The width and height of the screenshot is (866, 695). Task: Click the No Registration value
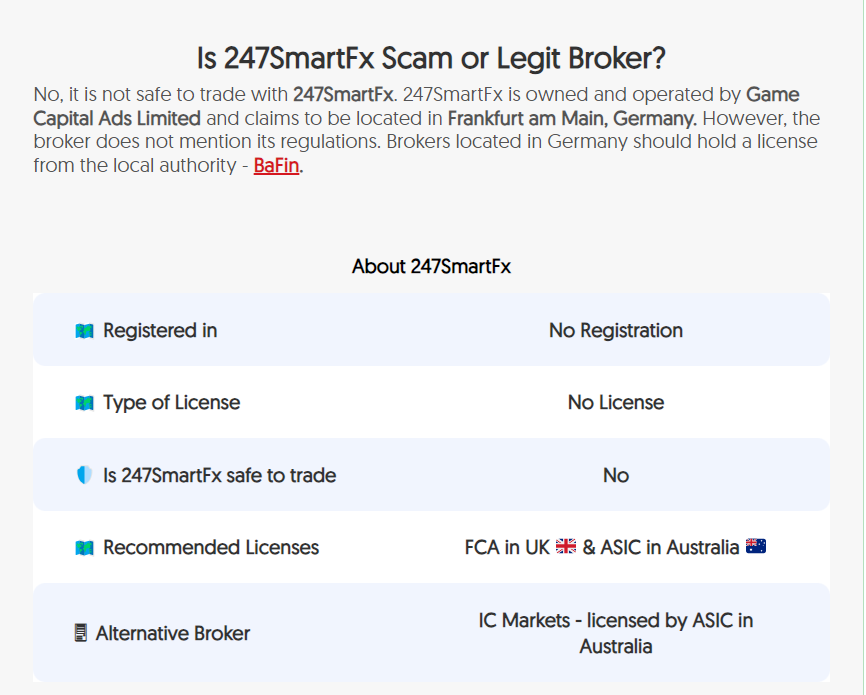616,330
